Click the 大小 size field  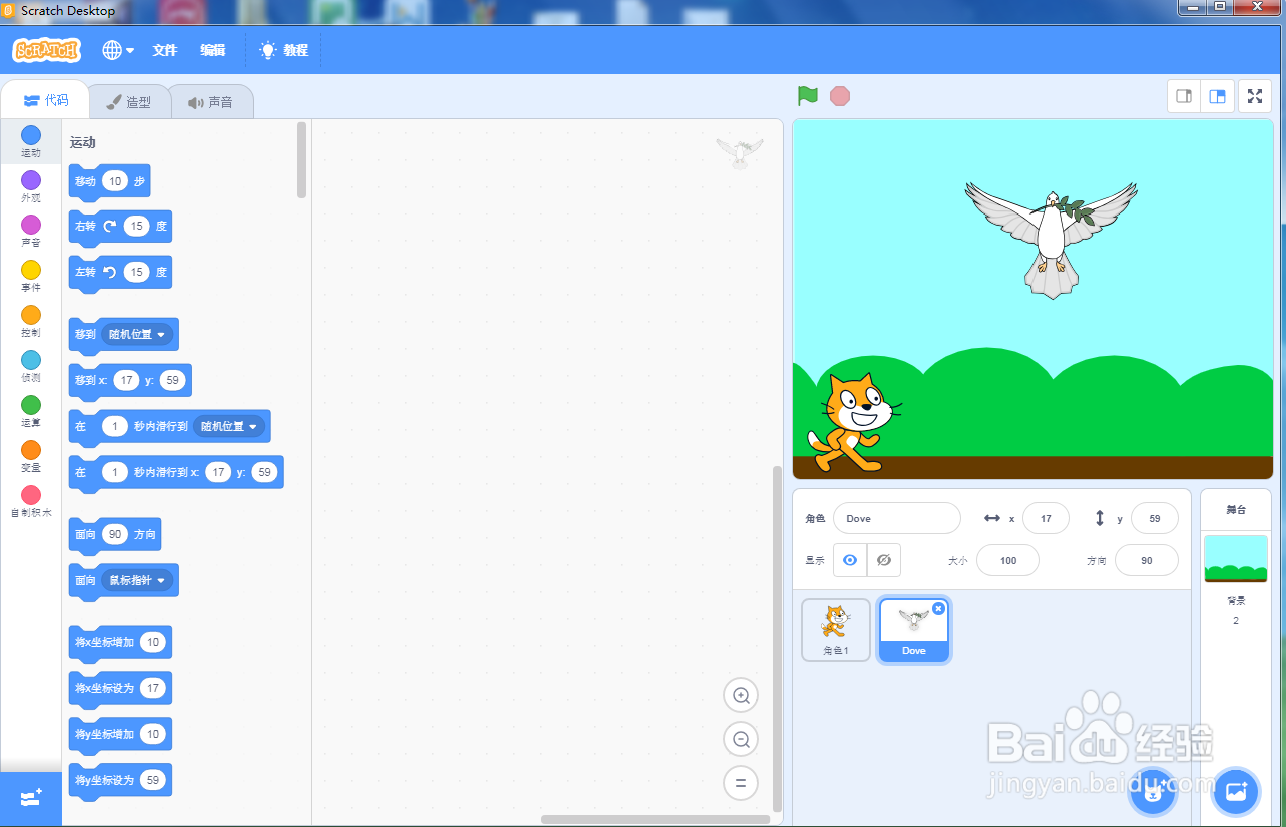1008,560
